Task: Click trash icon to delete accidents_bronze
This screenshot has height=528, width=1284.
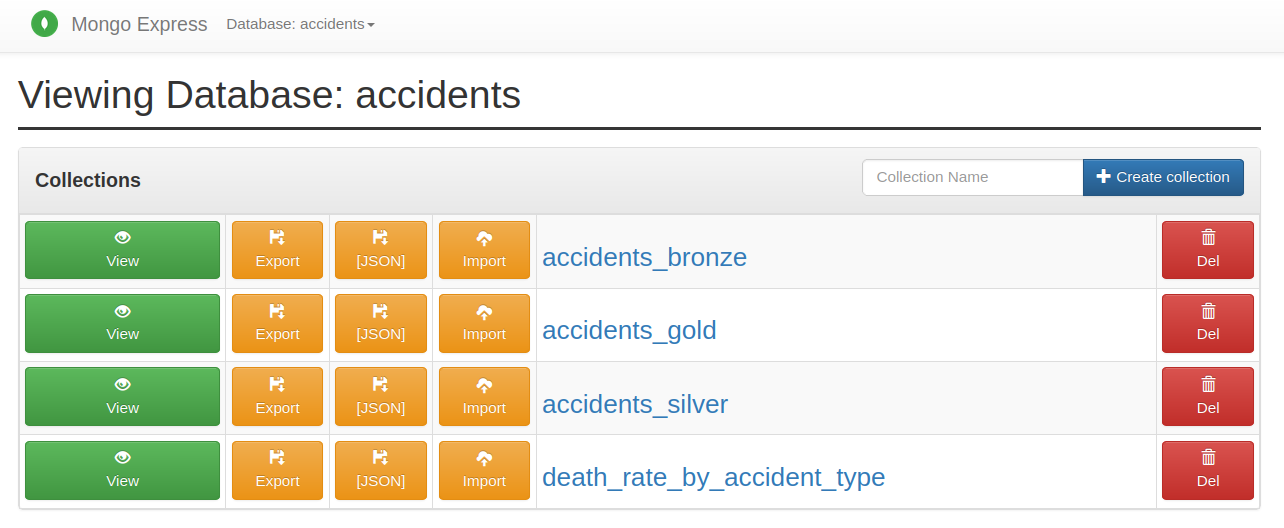Action: coord(1208,238)
